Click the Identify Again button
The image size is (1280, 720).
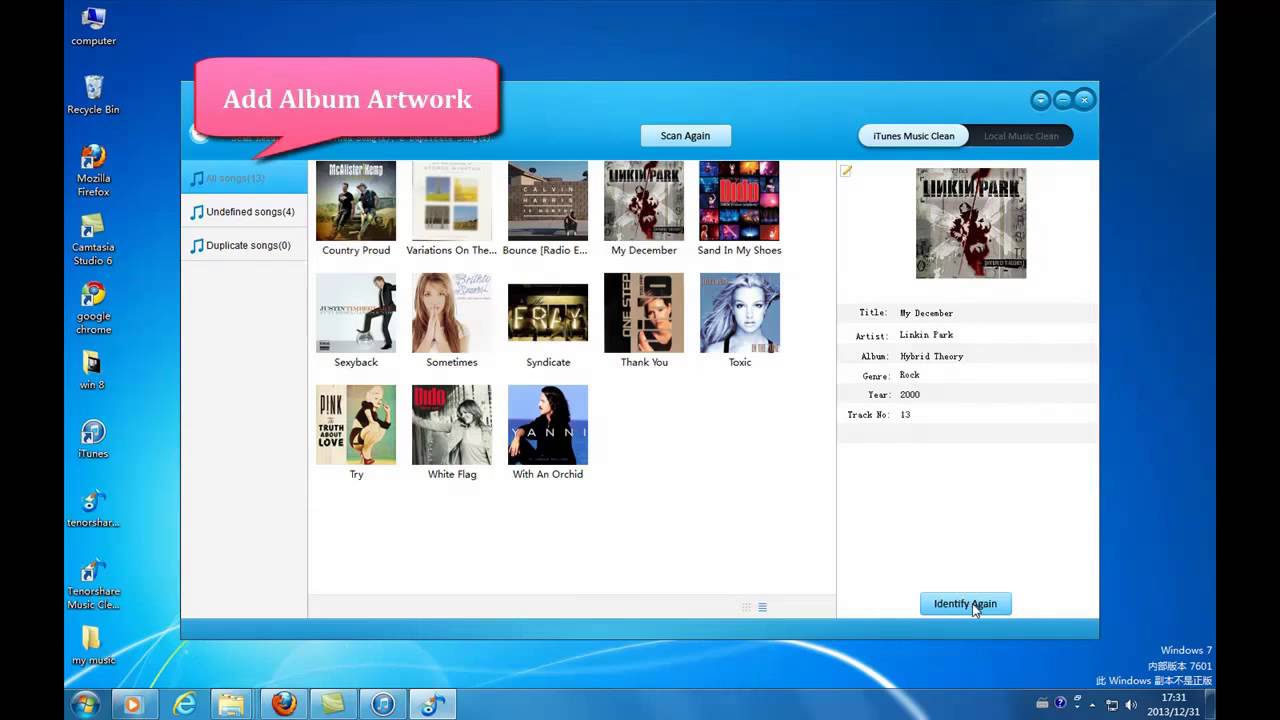coord(965,604)
